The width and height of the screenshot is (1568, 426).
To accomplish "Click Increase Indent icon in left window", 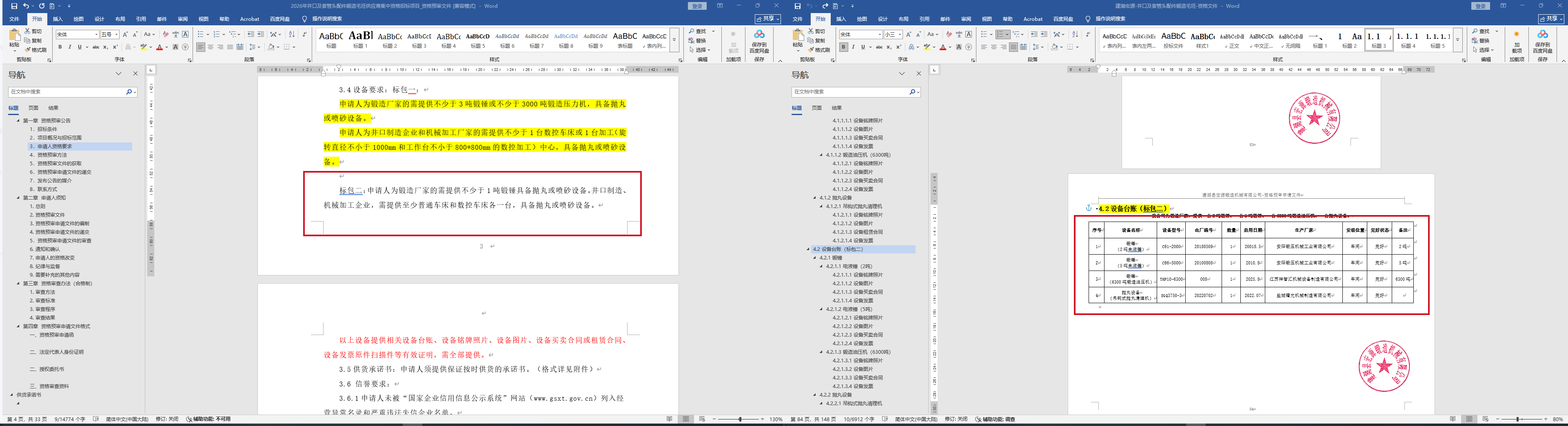I will coord(261,35).
